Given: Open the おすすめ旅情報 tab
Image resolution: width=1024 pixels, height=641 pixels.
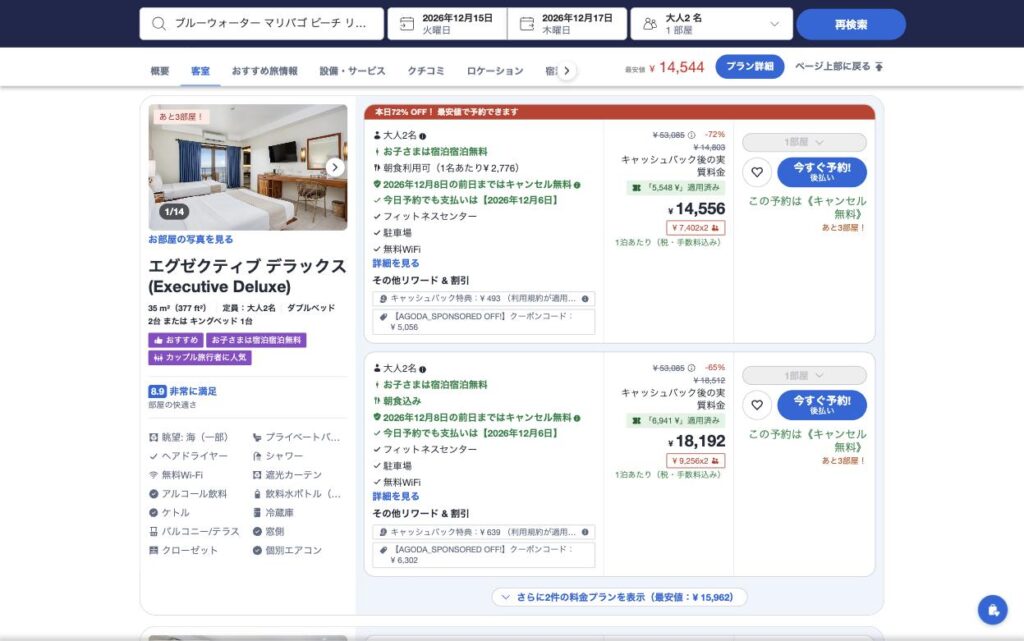Looking at the screenshot, I should pos(264,70).
